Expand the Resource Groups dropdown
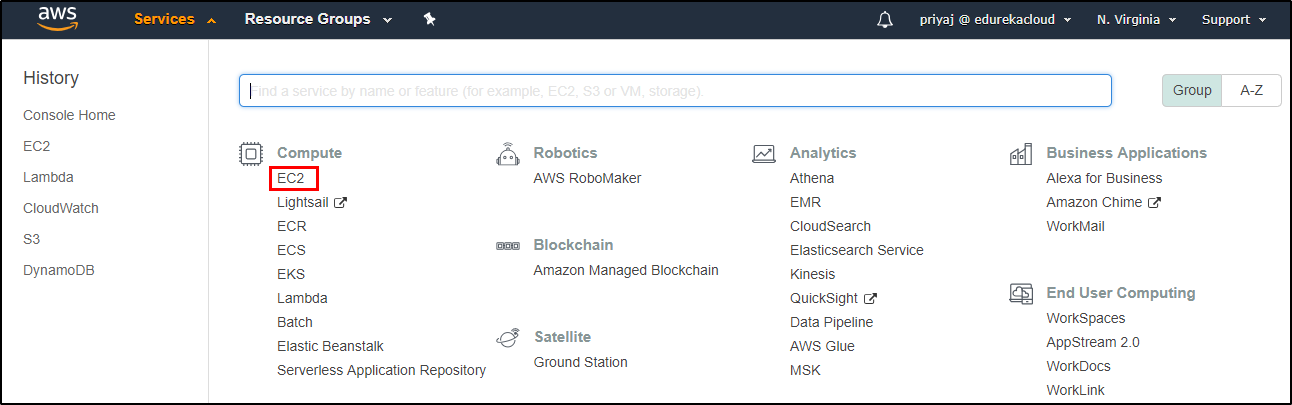The height and width of the screenshot is (405, 1292). click(x=318, y=19)
